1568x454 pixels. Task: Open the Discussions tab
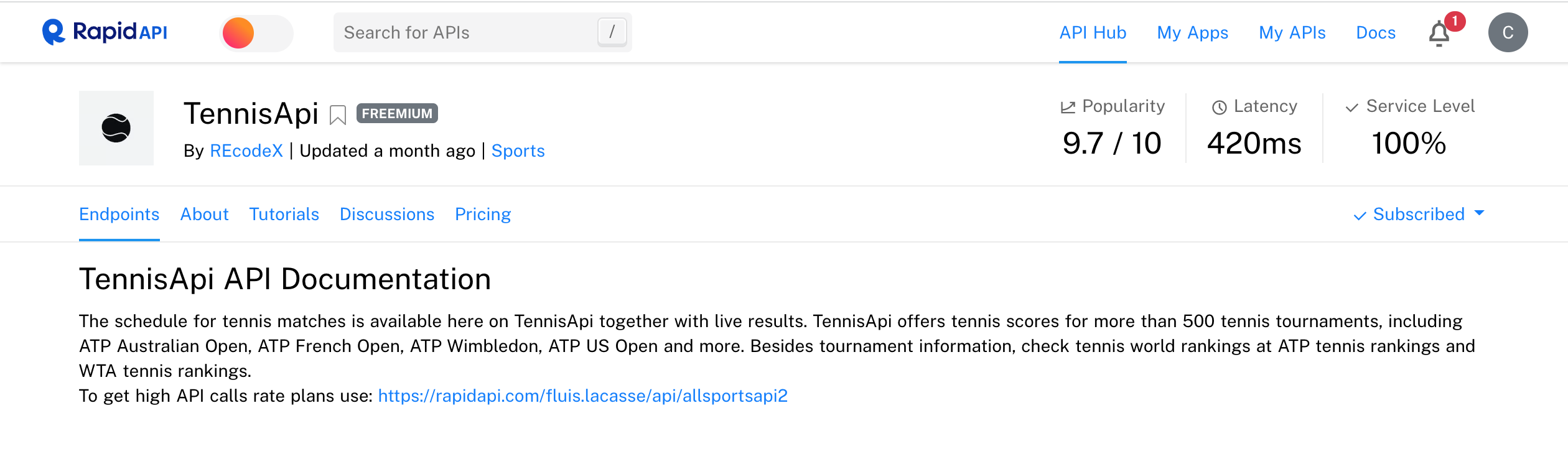(386, 214)
